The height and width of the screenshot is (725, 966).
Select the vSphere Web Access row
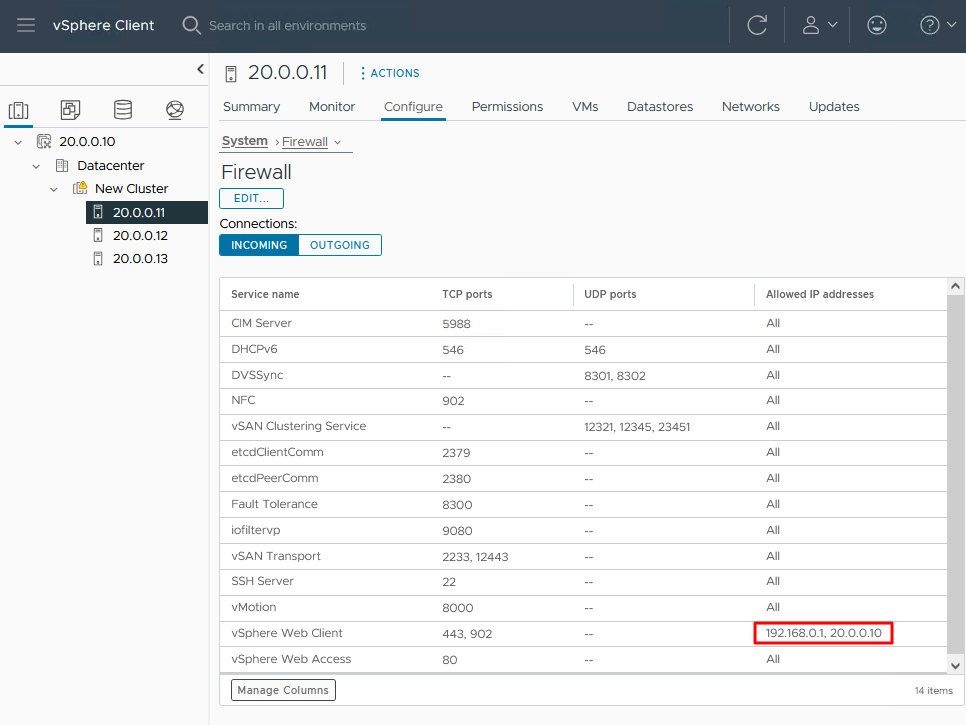click(x=583, y=660)
